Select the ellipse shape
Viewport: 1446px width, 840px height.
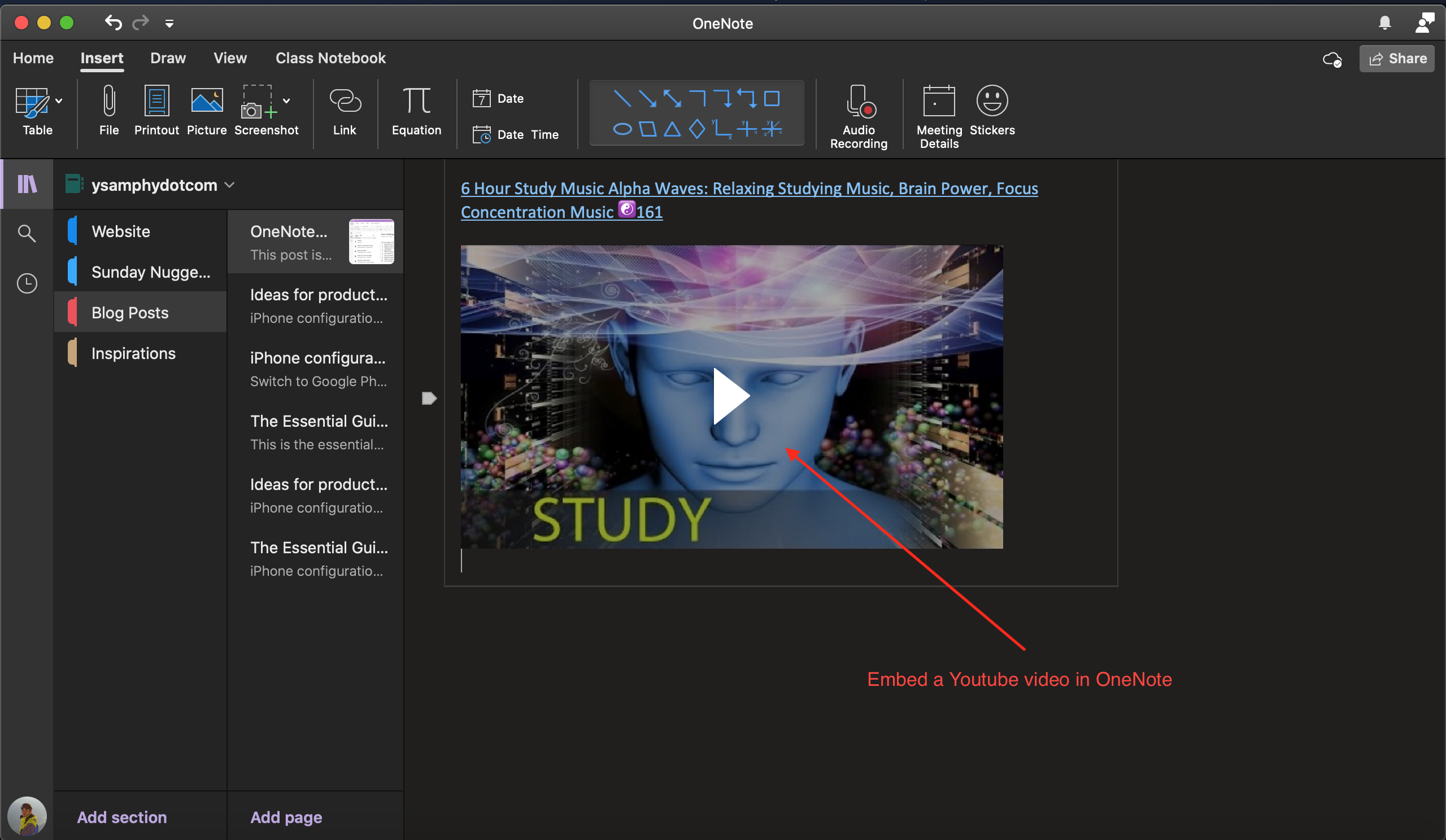622,129
